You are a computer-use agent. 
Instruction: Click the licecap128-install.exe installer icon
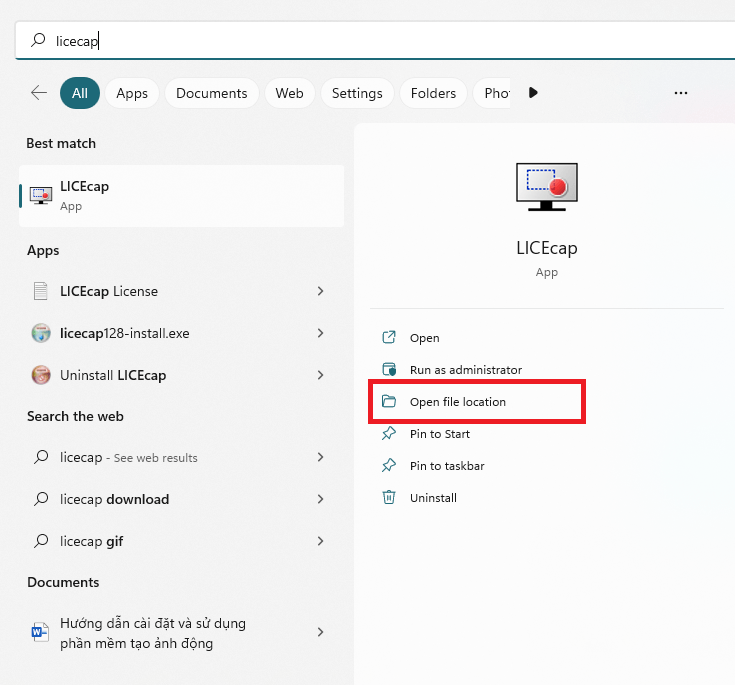(41, 333)
